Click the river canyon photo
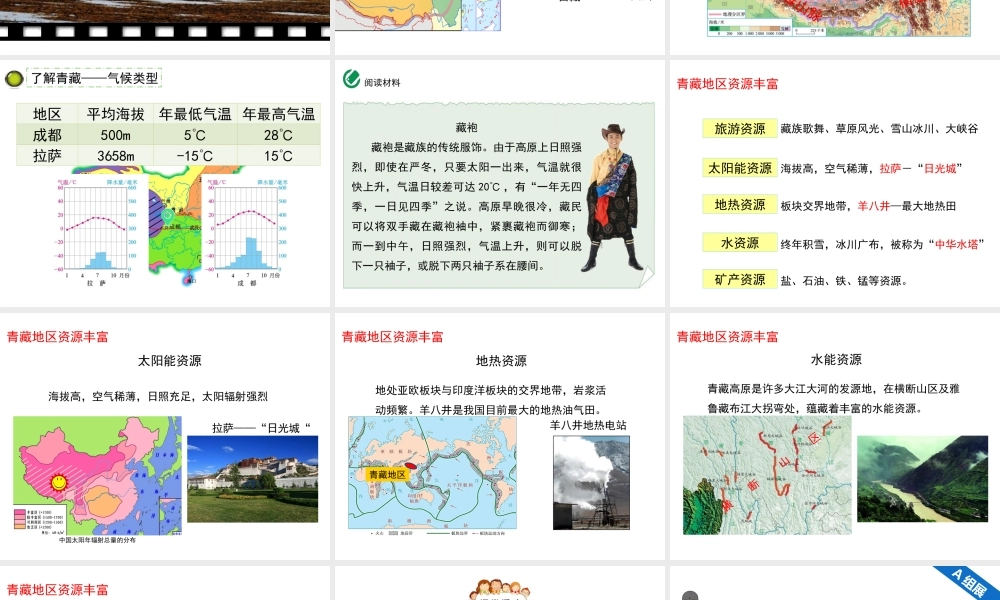The height and width of the screenshot is (600, 1000). coord(922,479)
